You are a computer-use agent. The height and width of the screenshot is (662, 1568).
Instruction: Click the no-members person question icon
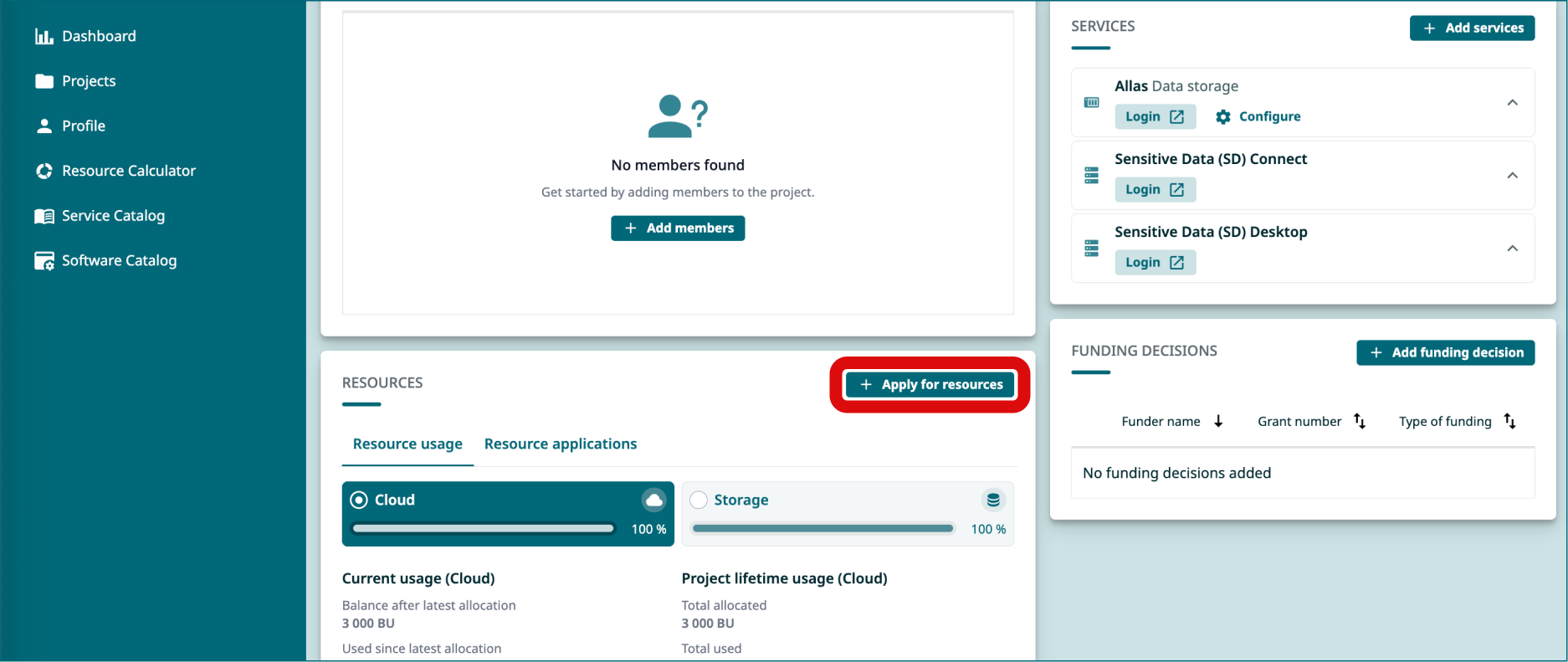click(678, 115)
